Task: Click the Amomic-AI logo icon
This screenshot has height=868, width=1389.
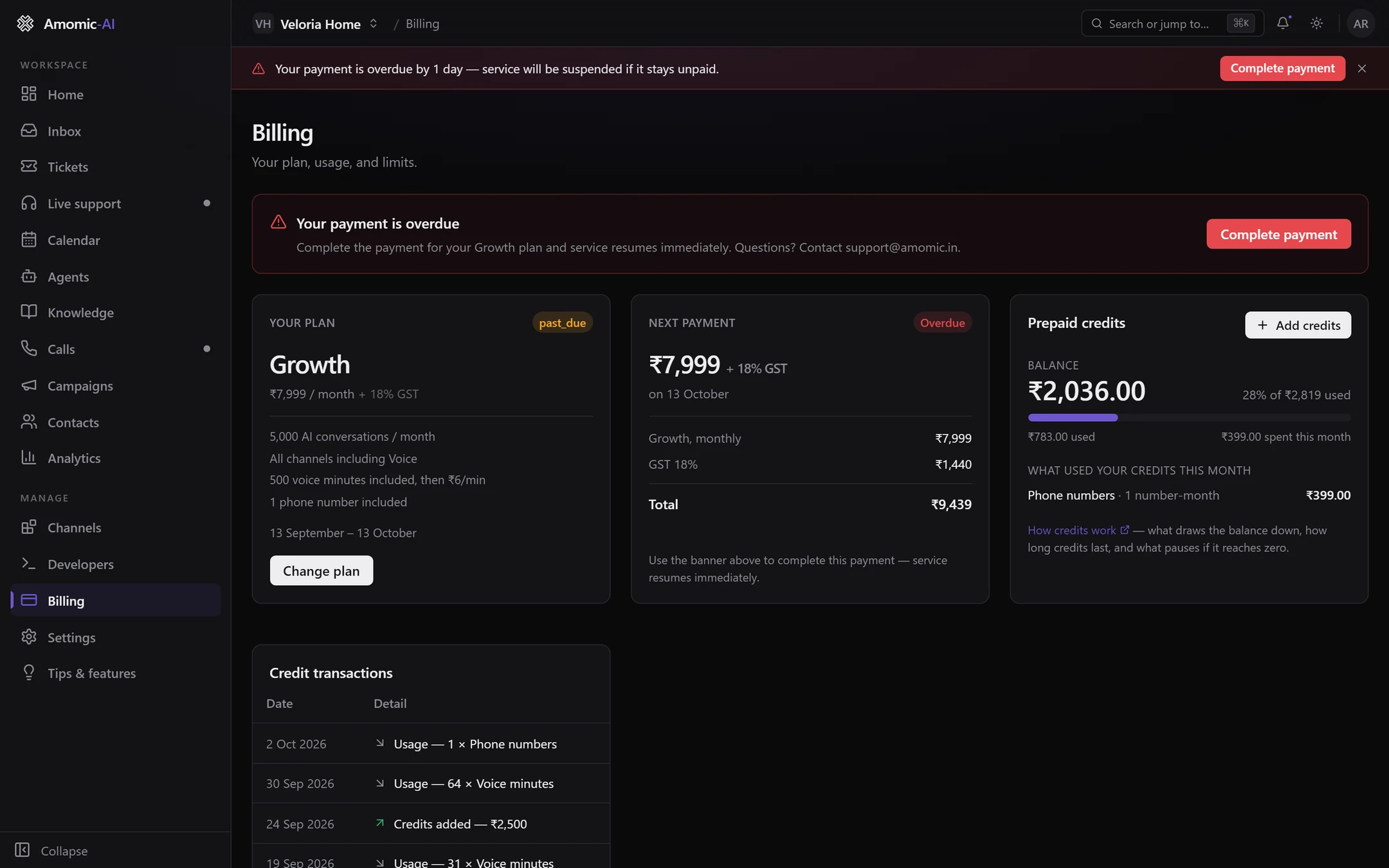Action: click(25, 24)
